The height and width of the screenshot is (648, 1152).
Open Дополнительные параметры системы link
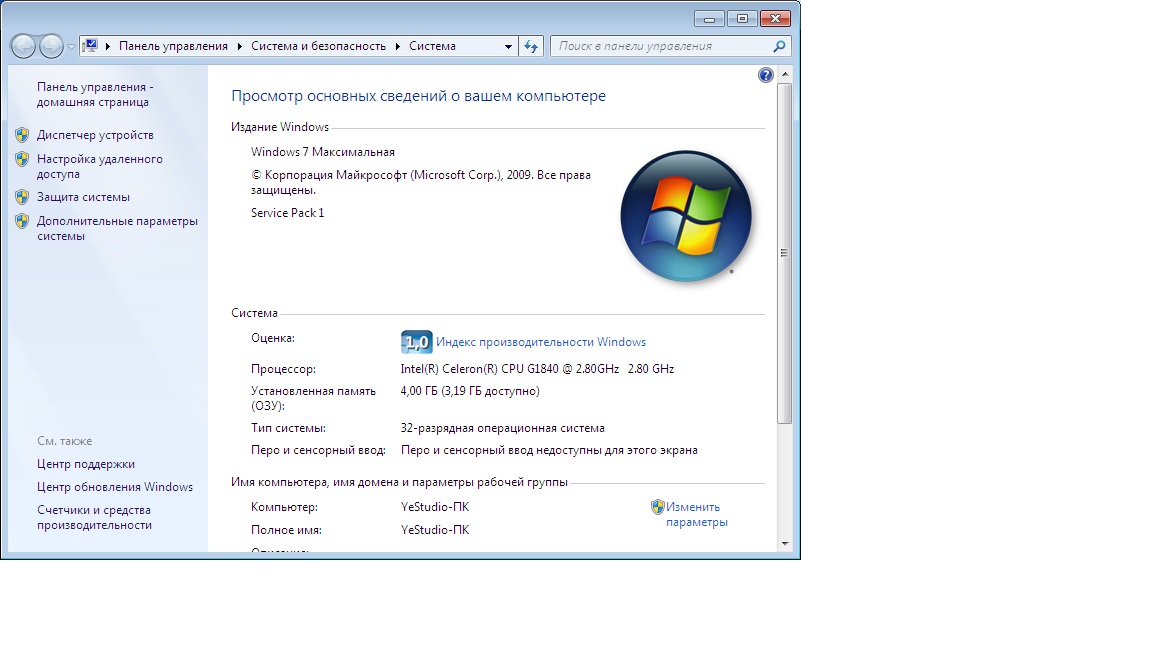(x=118, y=228)
